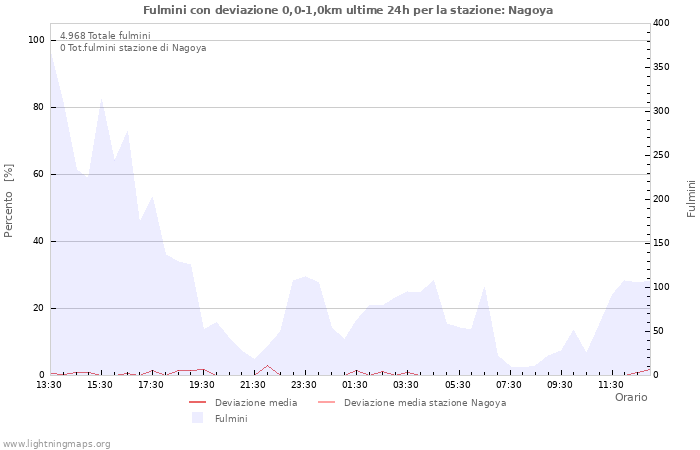The width and height of the screenshot is (700, 450).
Task: Click the 40 percent axis value
Action: [39, 241]
